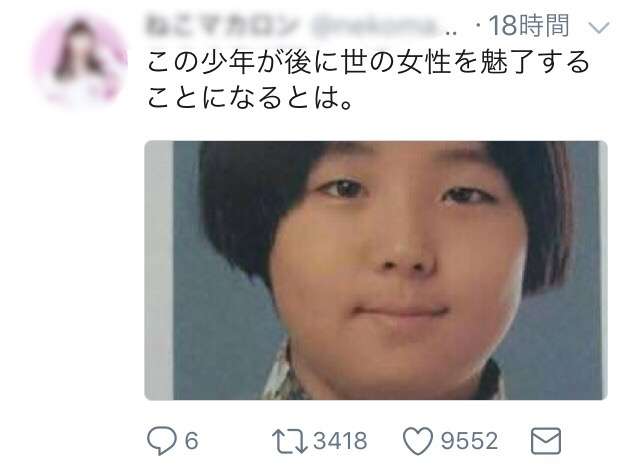
Task: Open the blurred @handle next to the name
Action: [384, 27]
